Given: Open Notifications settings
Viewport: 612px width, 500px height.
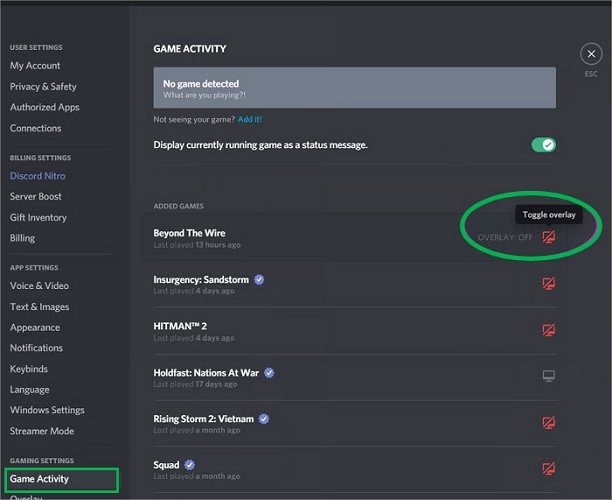Looking at the screenshot, I should [x=36, y=348].
